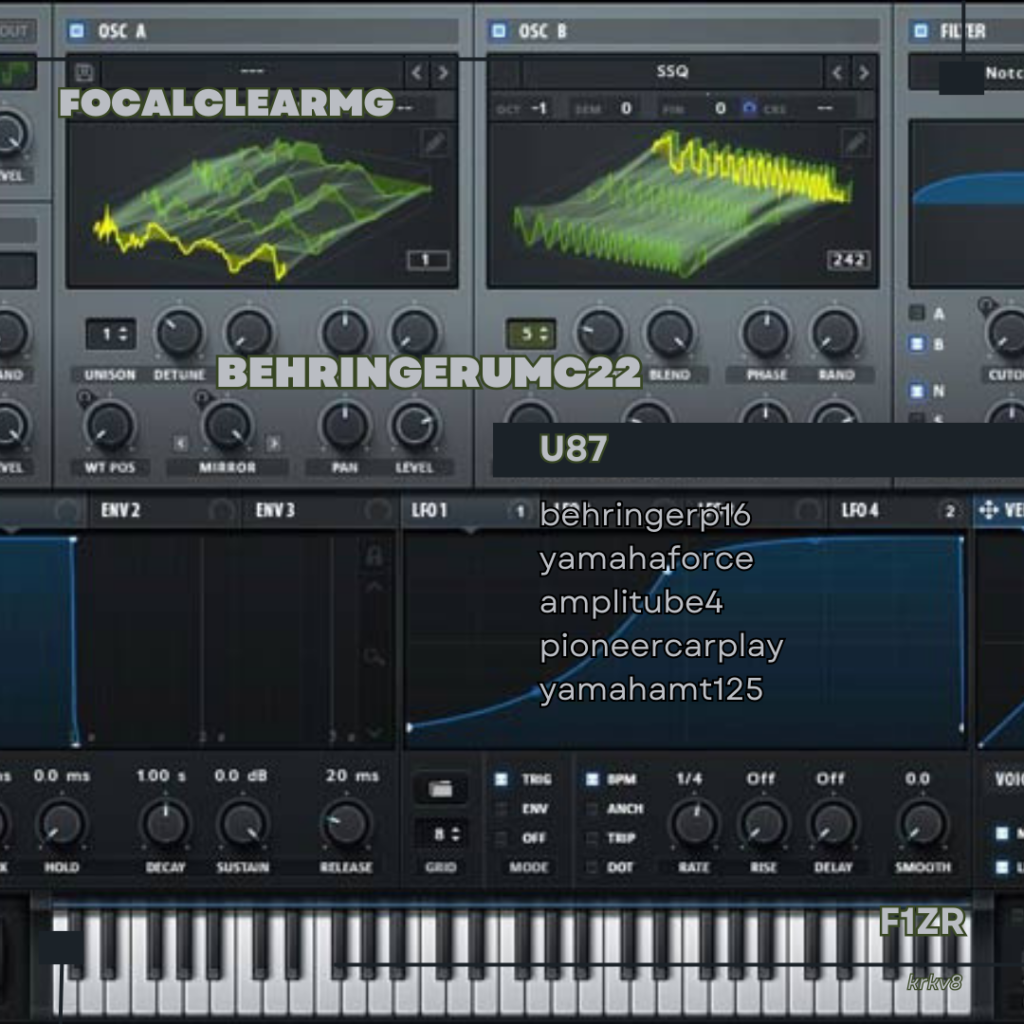
Task: Click the right arrow beside MIRROR
Action: [x=274, y=444]
